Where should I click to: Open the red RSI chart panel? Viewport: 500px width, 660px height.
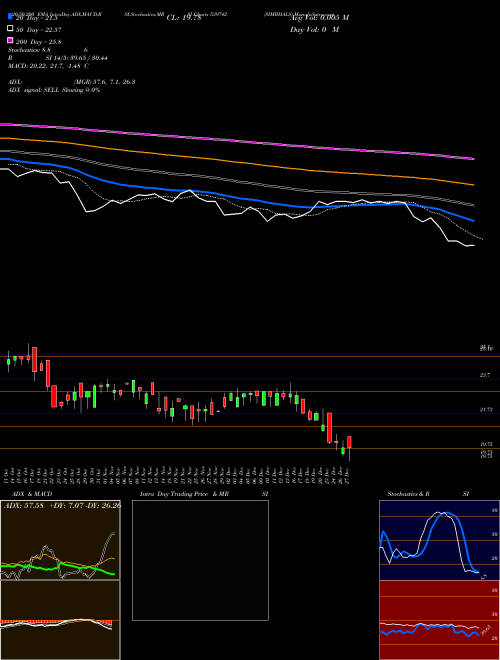pyautogui.click(x=439, y=620)
